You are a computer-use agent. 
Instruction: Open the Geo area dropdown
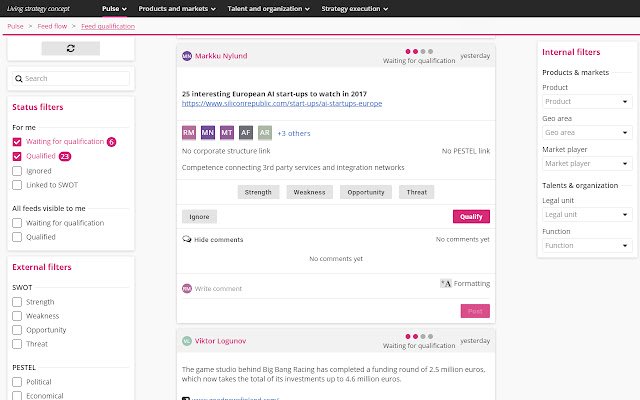[587, 133]
